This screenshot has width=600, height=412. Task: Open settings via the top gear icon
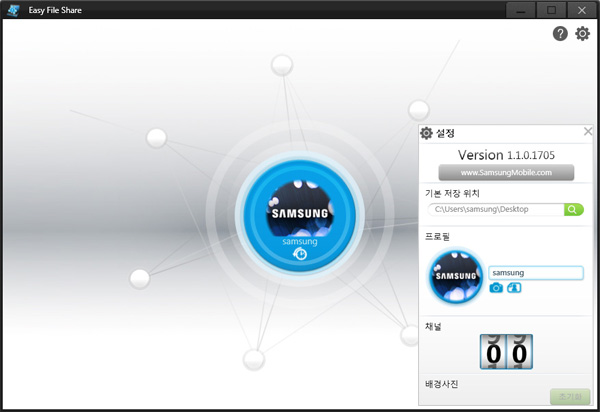[x=582, y=34]
